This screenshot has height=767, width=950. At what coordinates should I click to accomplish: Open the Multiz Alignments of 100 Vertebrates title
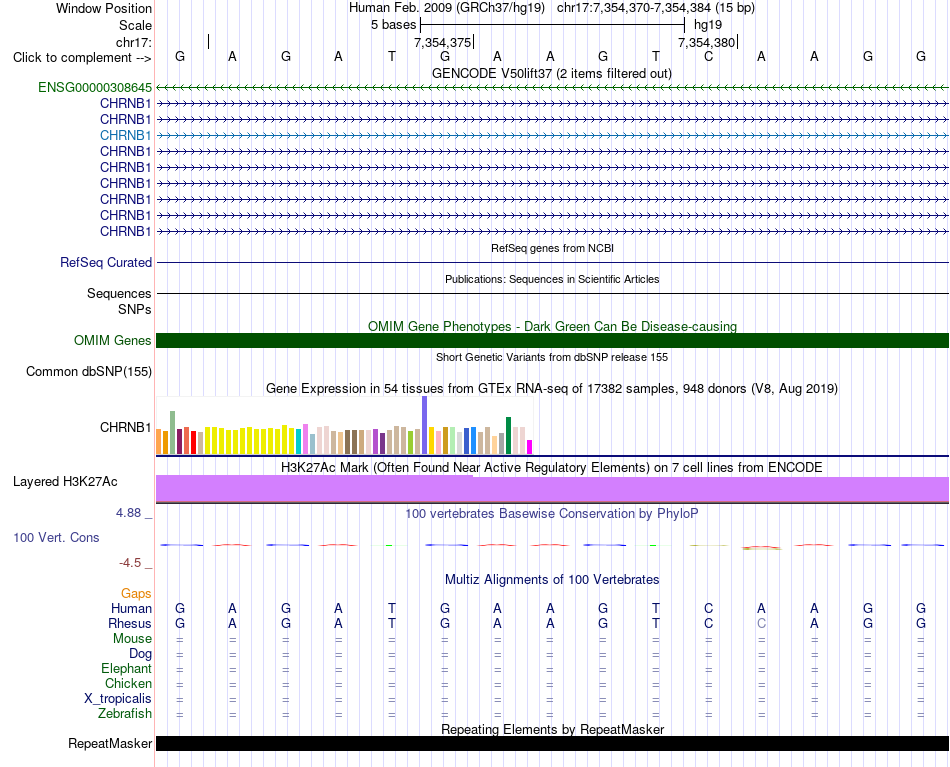coord(552,579)
